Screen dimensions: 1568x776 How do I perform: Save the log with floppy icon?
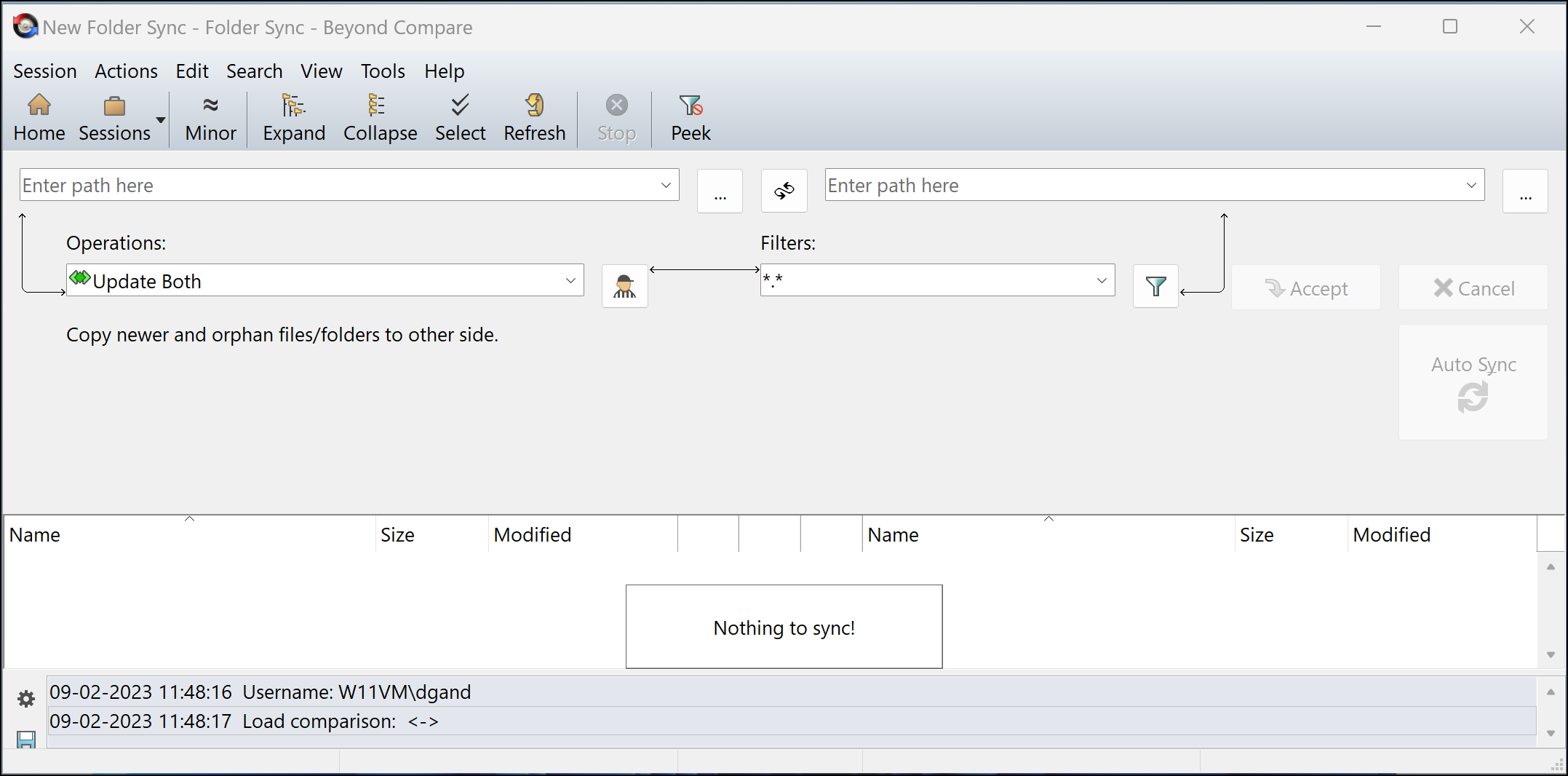[26, 740]
